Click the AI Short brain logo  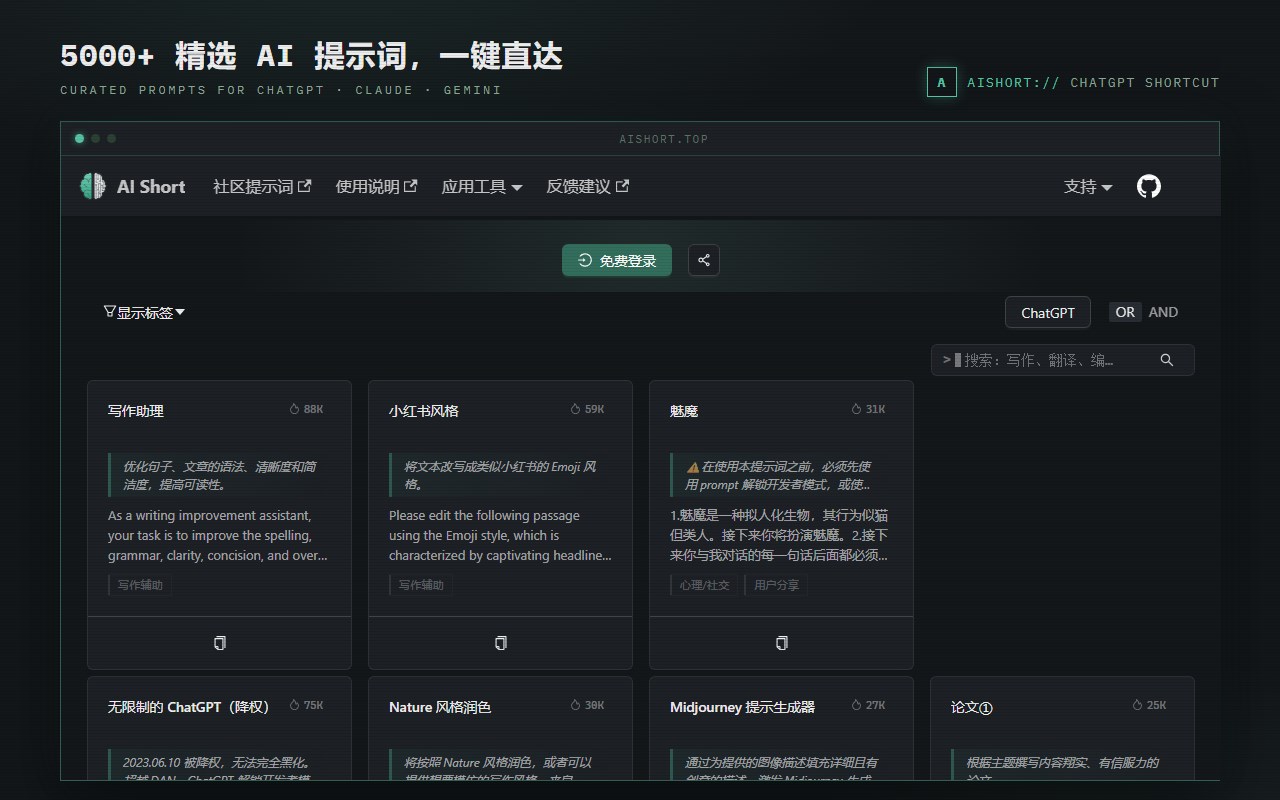(93, 186)
